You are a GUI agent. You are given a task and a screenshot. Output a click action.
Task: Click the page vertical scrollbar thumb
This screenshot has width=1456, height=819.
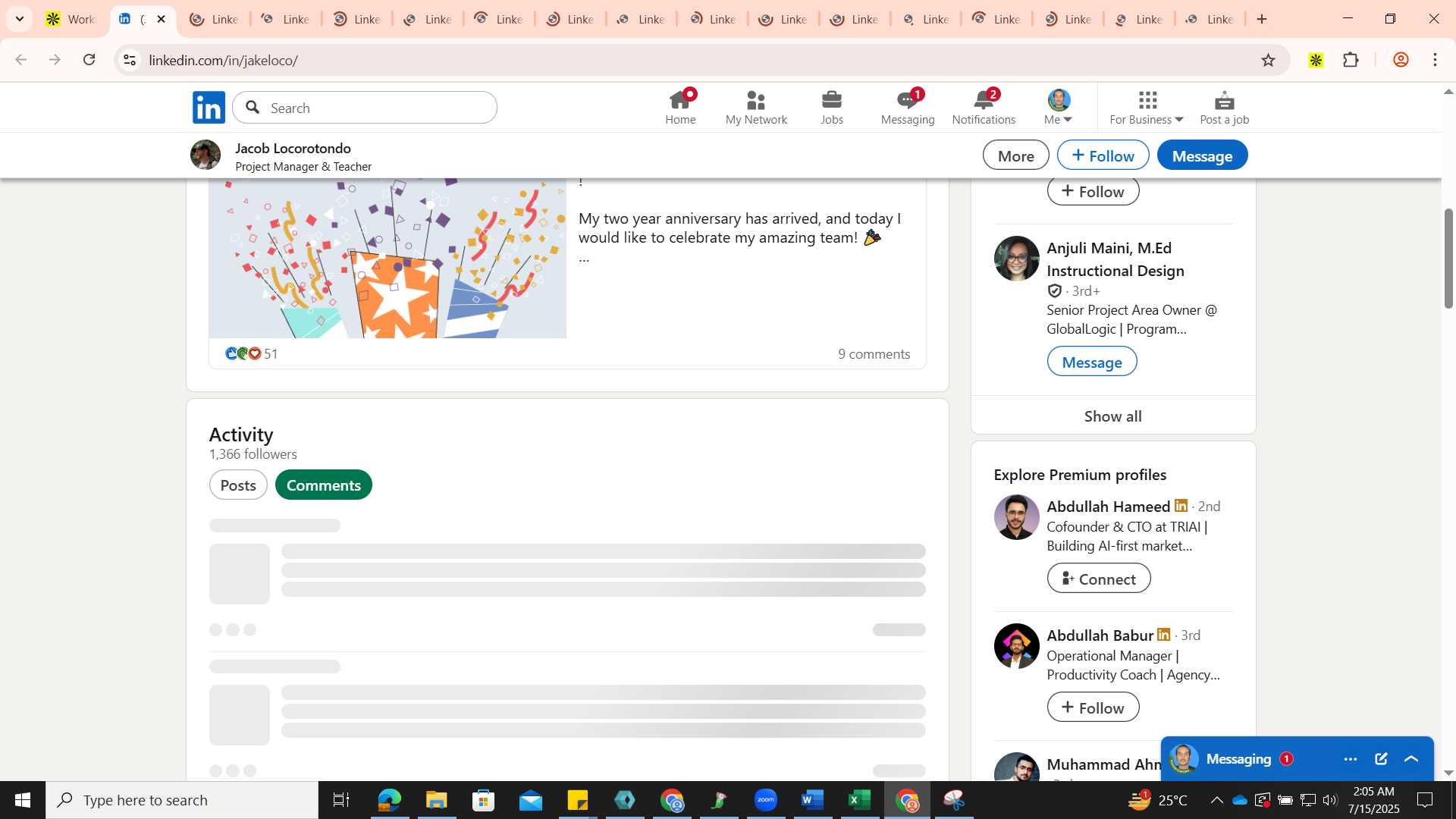[x=1448, y=258]
